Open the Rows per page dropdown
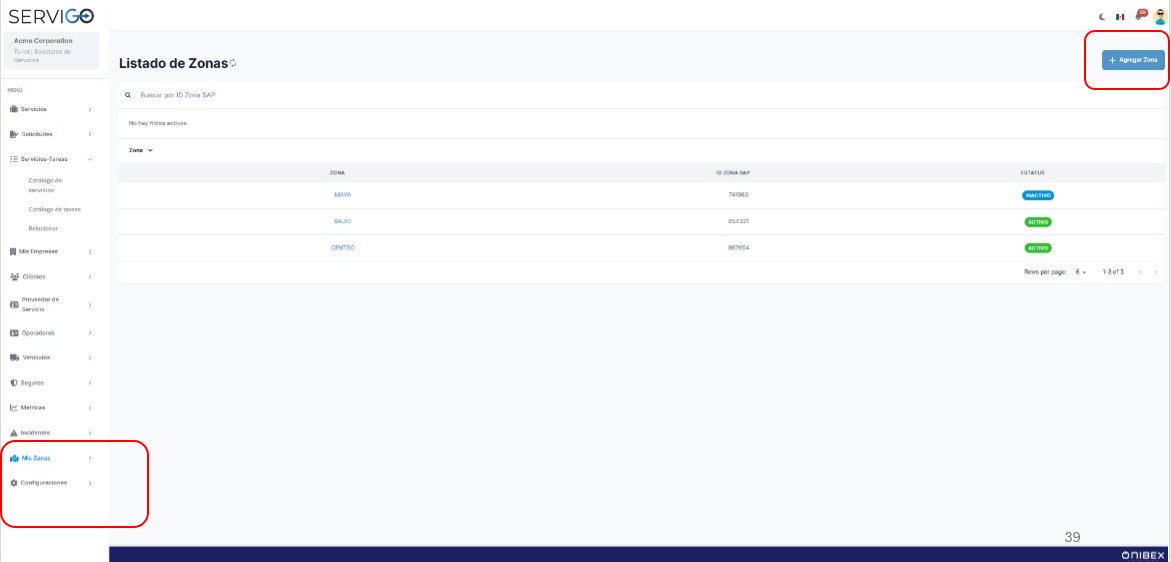The width and height of the screenshot is (1171, 562). click(x=1081, y=272)
